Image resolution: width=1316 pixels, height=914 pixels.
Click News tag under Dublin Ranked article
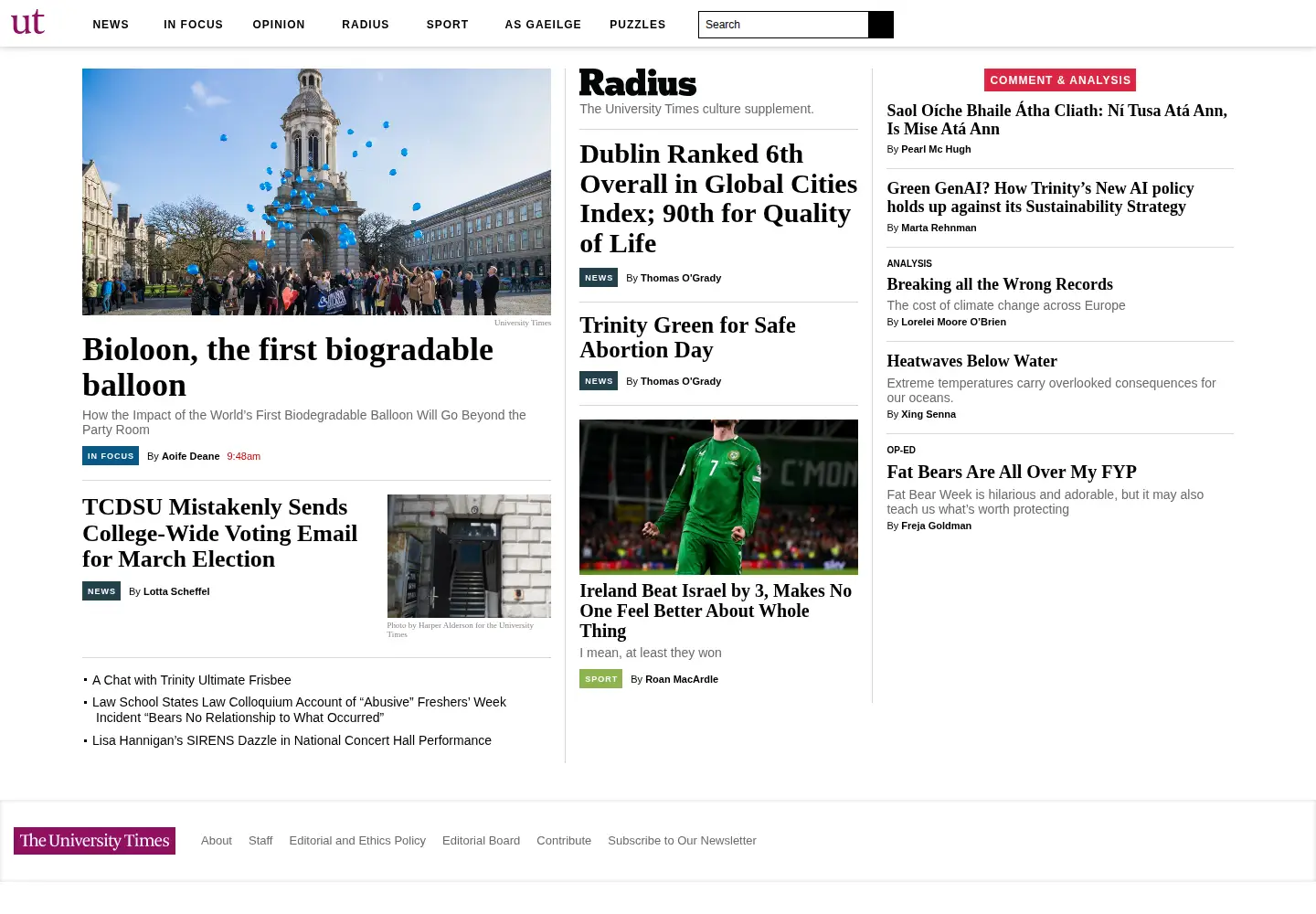[x=599, y=278]
